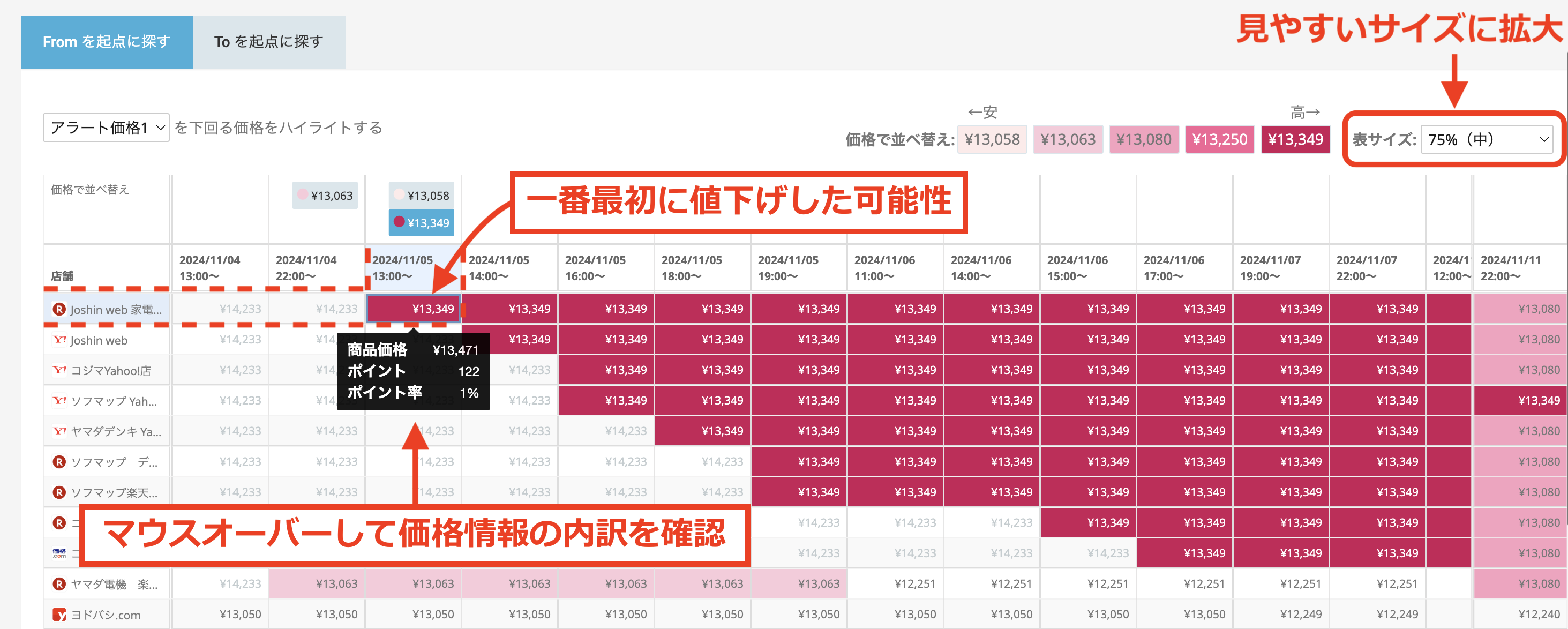Click Yodobashi icon beside ヨドバシ.com
The width and height of the screenshot is (1568, 629).
[x=59, y=615]
